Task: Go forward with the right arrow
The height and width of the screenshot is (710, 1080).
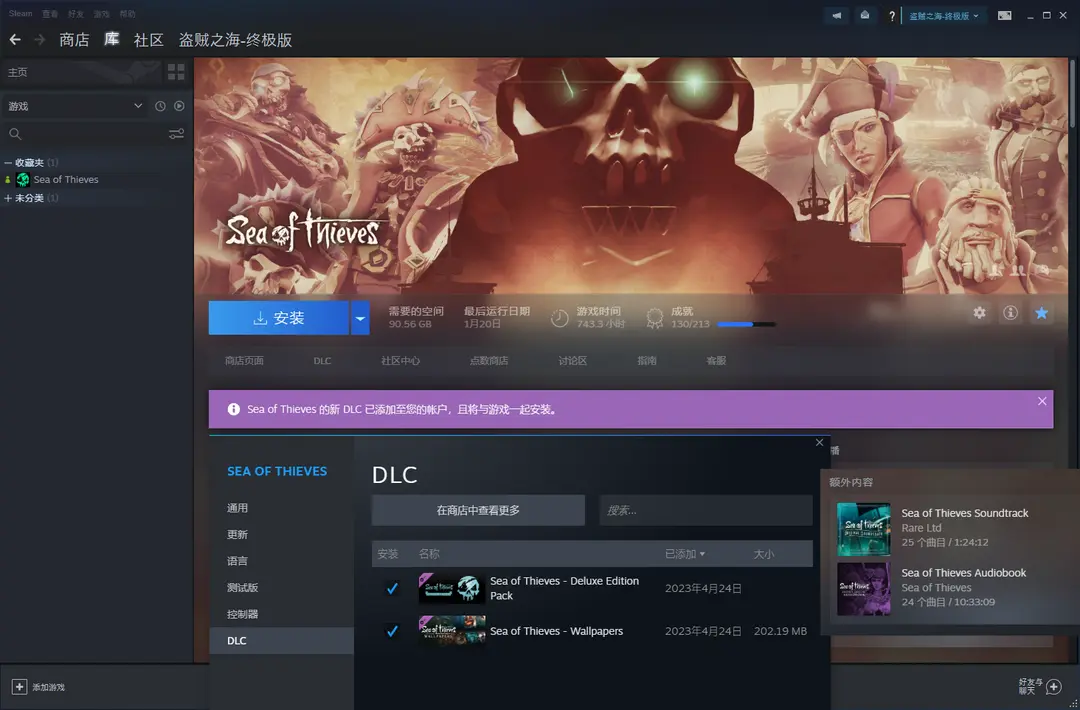Action: [40, 40]
